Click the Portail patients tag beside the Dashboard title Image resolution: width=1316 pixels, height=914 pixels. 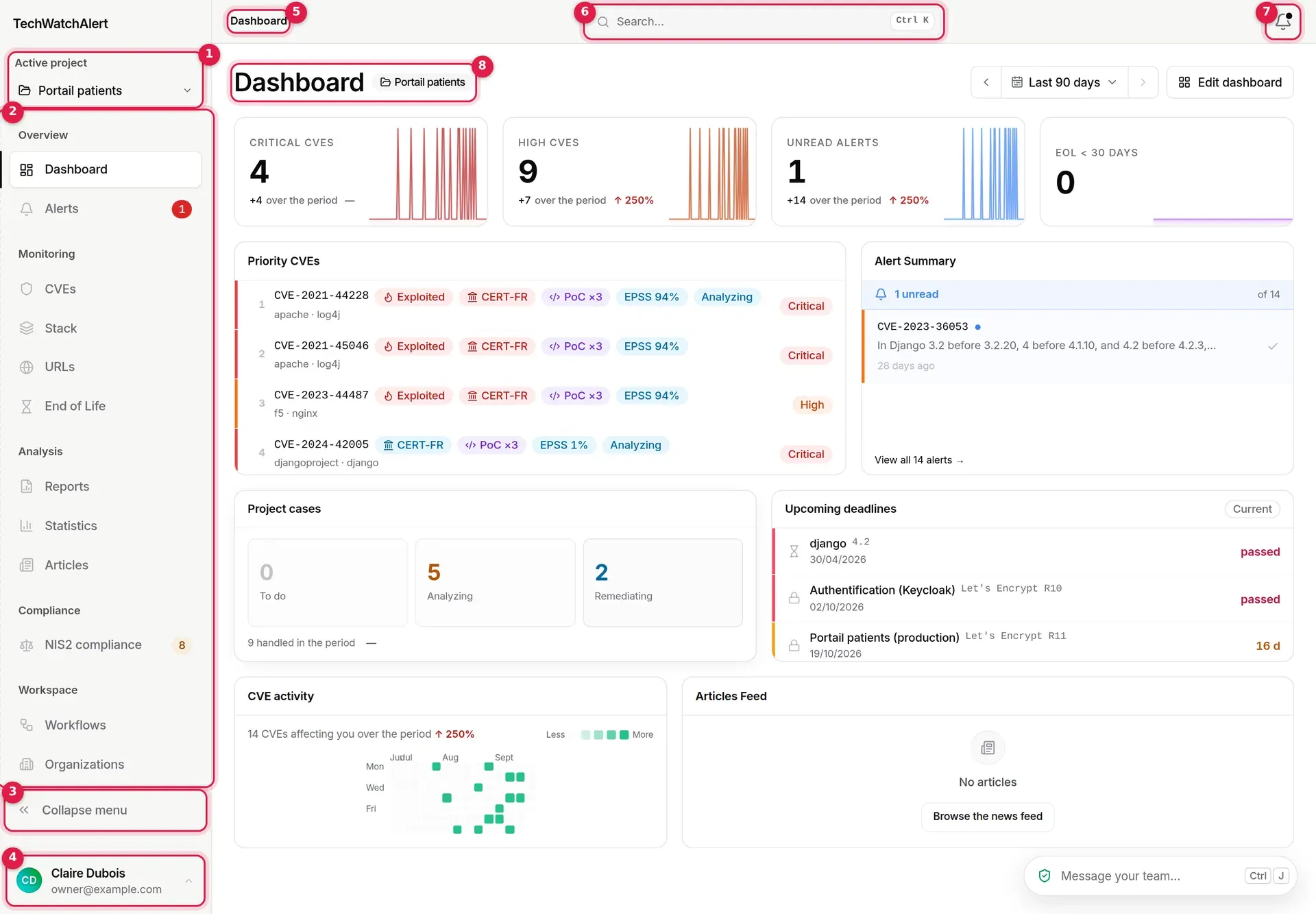[x=423, y=82]
